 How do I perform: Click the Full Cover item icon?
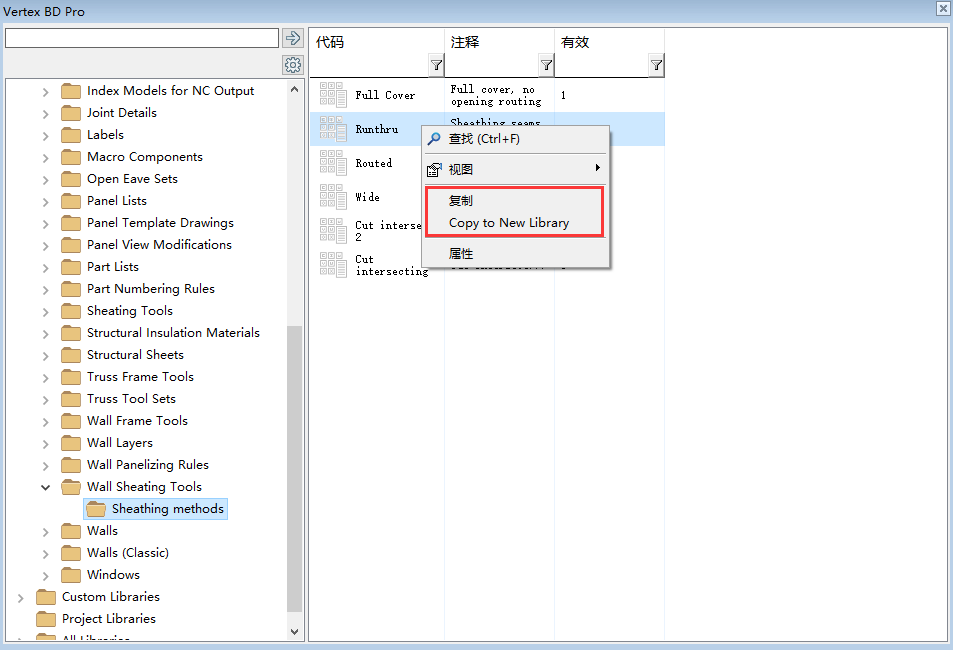333,95
